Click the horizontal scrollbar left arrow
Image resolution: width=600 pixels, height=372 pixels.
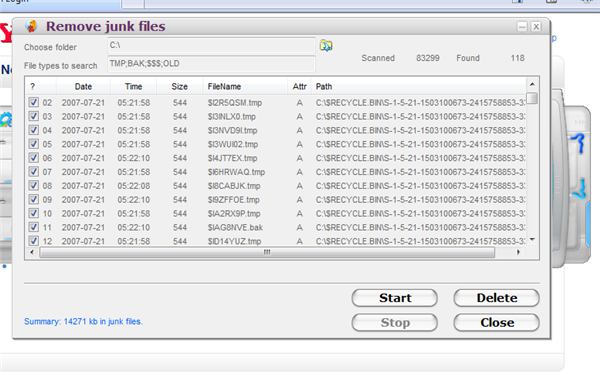[x=32, y=252]
